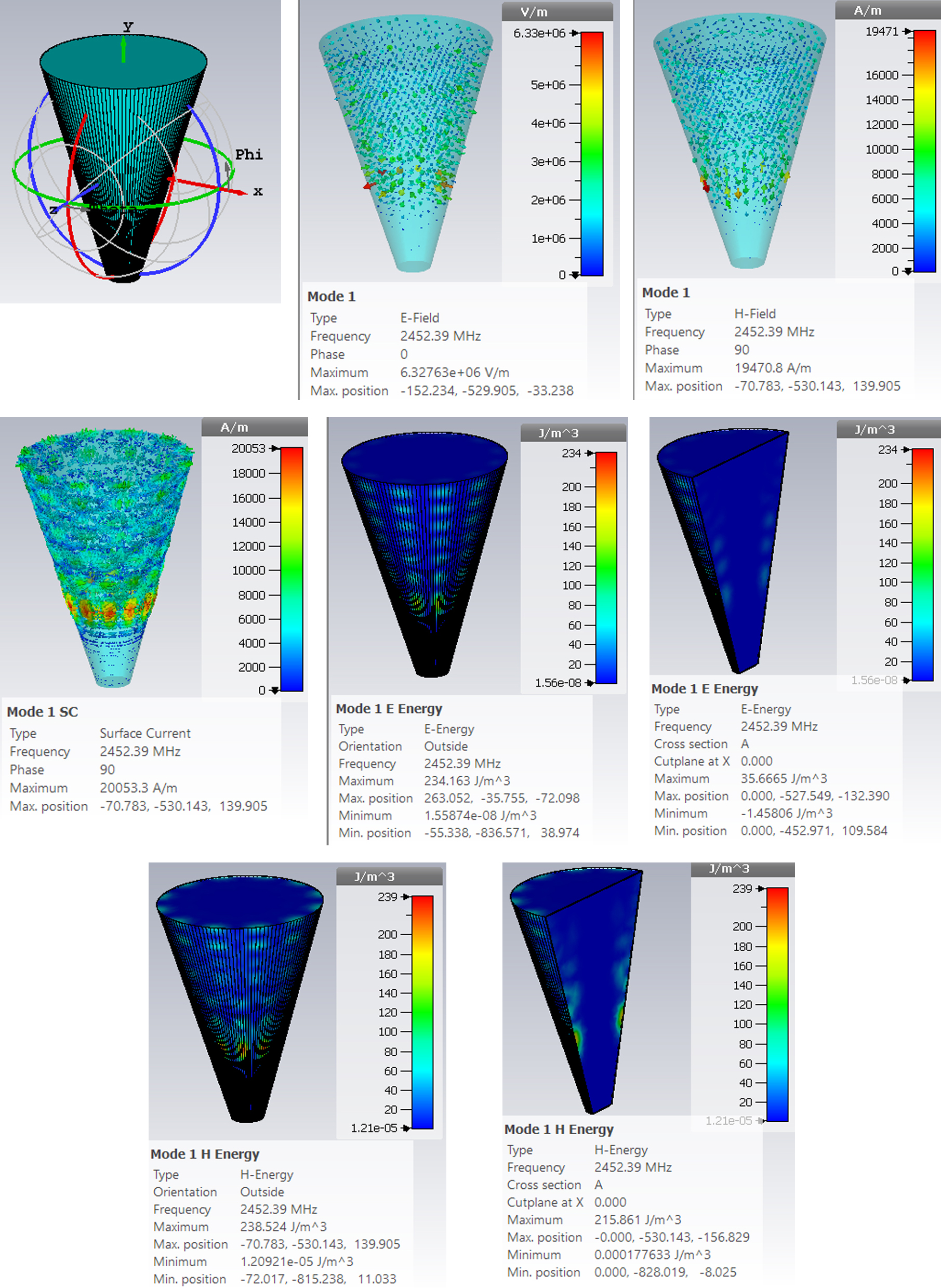
Task: Click the E-Field rainbow color bar
Action: click(592, 154)
